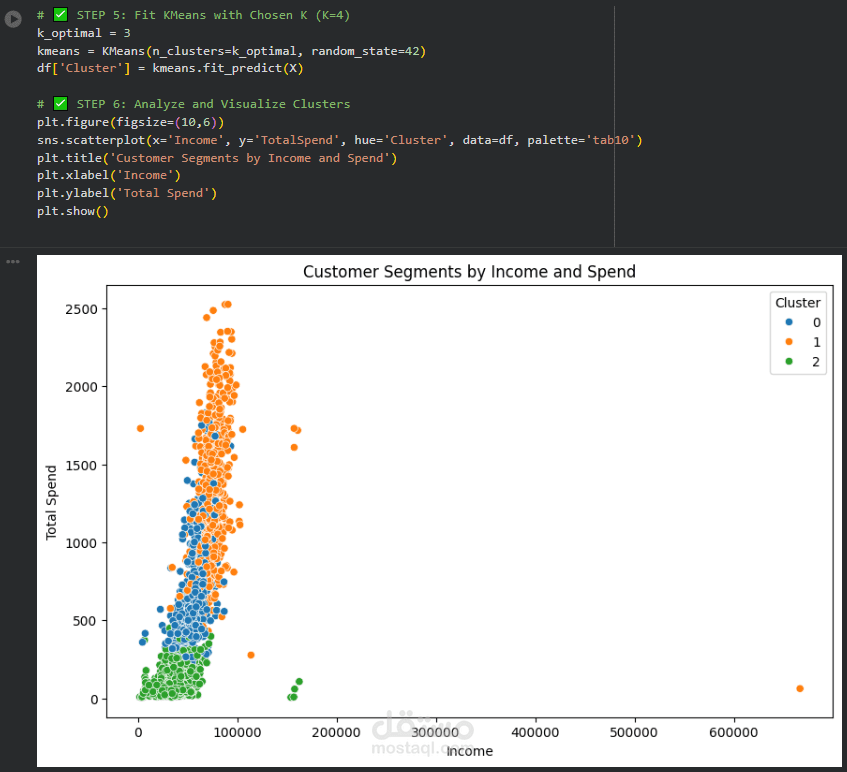The width and height of the screenshot is (847, 772).
Task: Click the plt.show() line
Action: [x=73, y=211]
